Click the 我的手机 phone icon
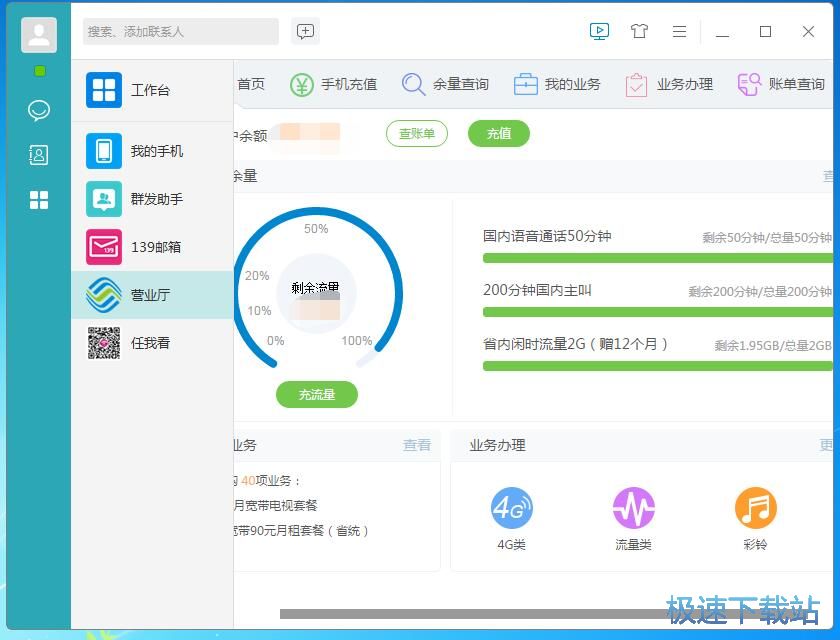This screenshot has width=840, height=640. 104,151
